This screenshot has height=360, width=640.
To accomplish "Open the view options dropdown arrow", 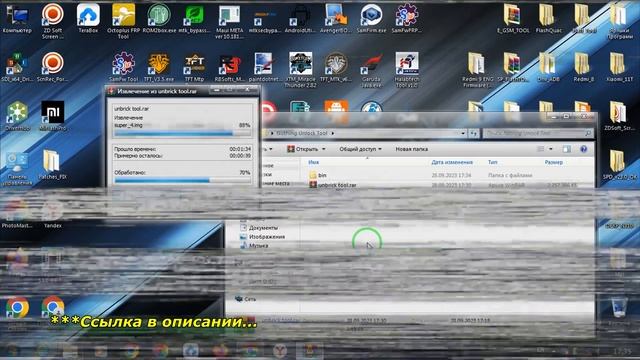I will point(551,149).
